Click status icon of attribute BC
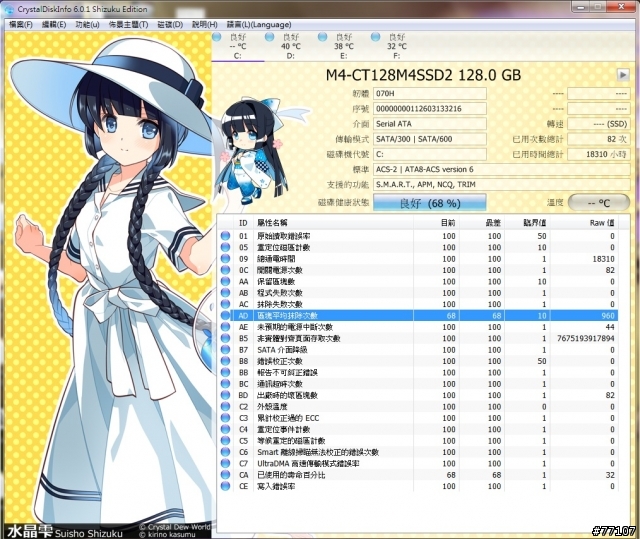The height and width of the screenshot is (539, 640). 225,384
